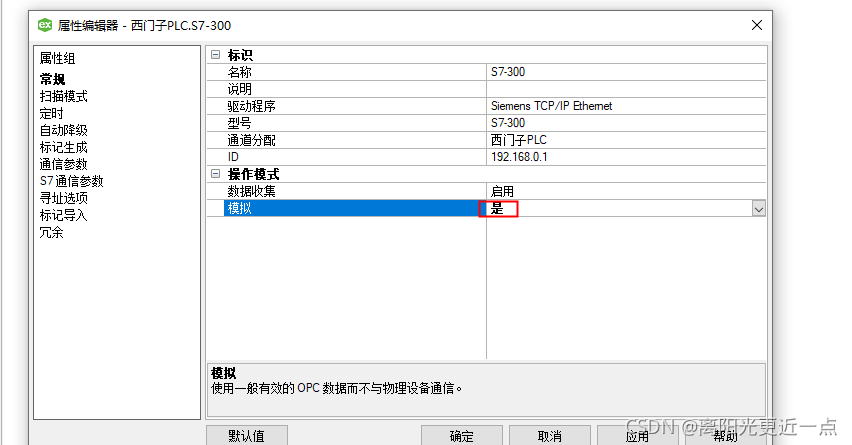Click the 默认值 button
This screenshot has height=445, width=852.
coord(247,436)
